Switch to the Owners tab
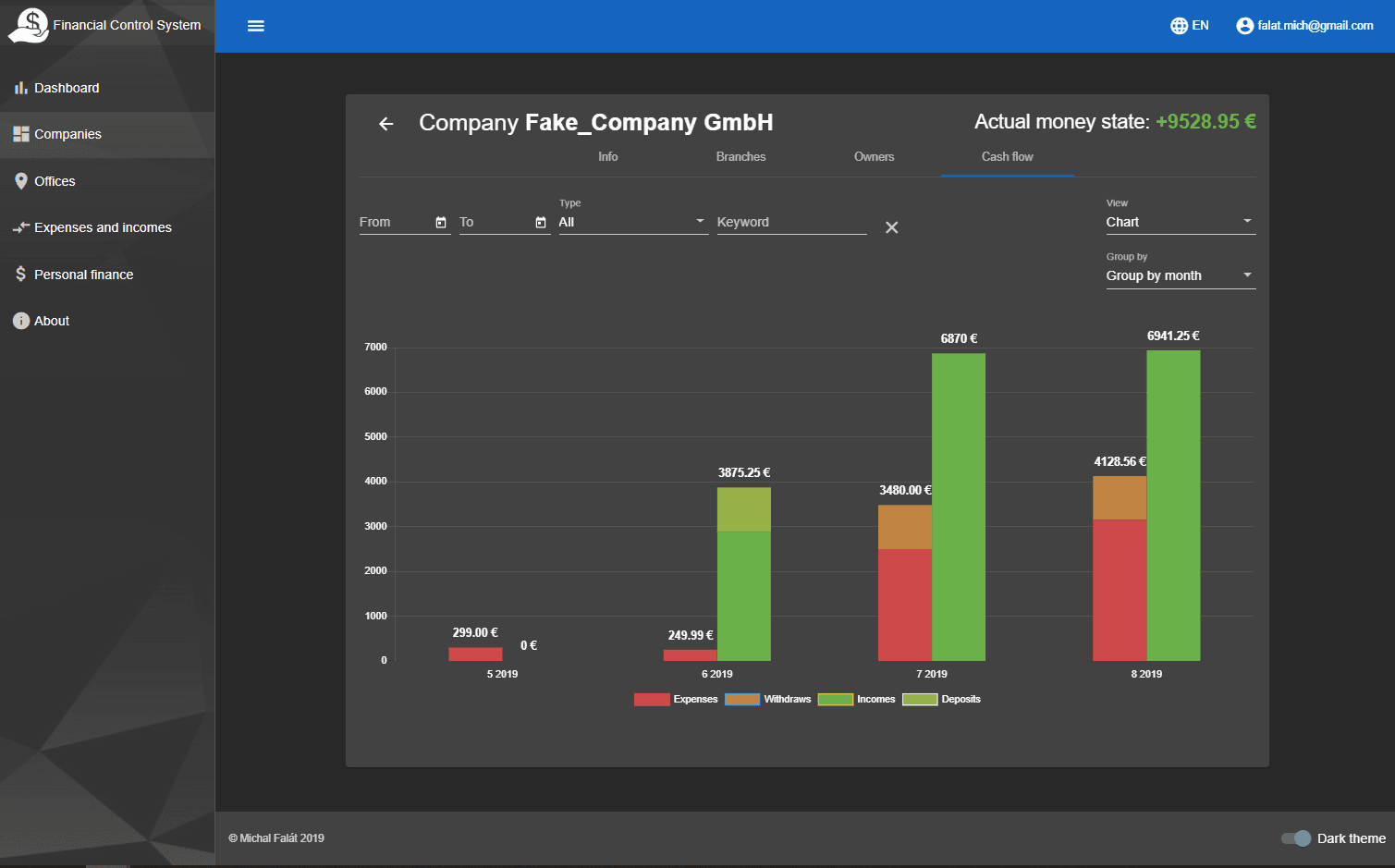Screen dimensions: 1395x868 point(874,157)
